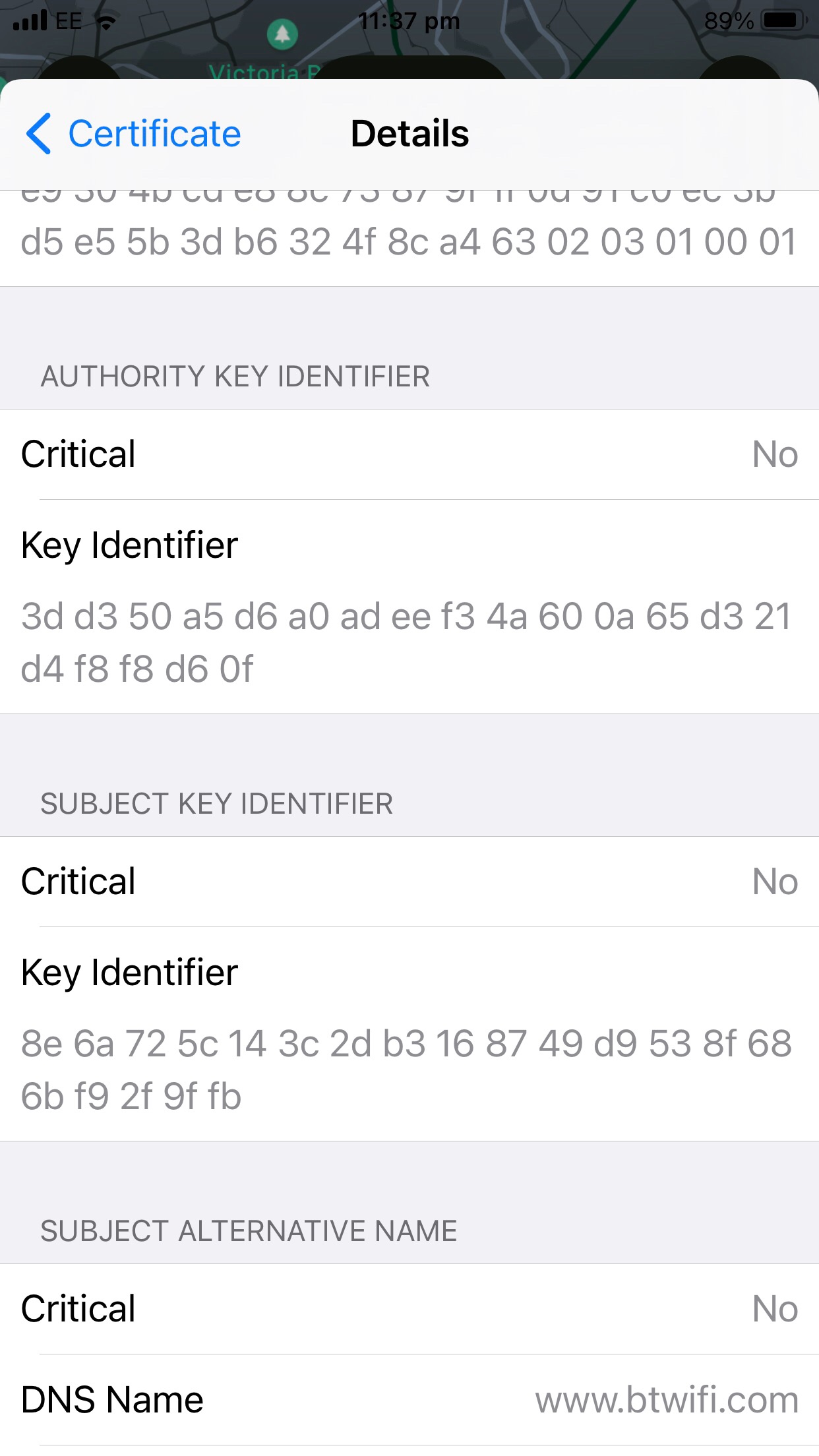Tap the Subject Alternative Name section header

click(x=249, y=1231)
